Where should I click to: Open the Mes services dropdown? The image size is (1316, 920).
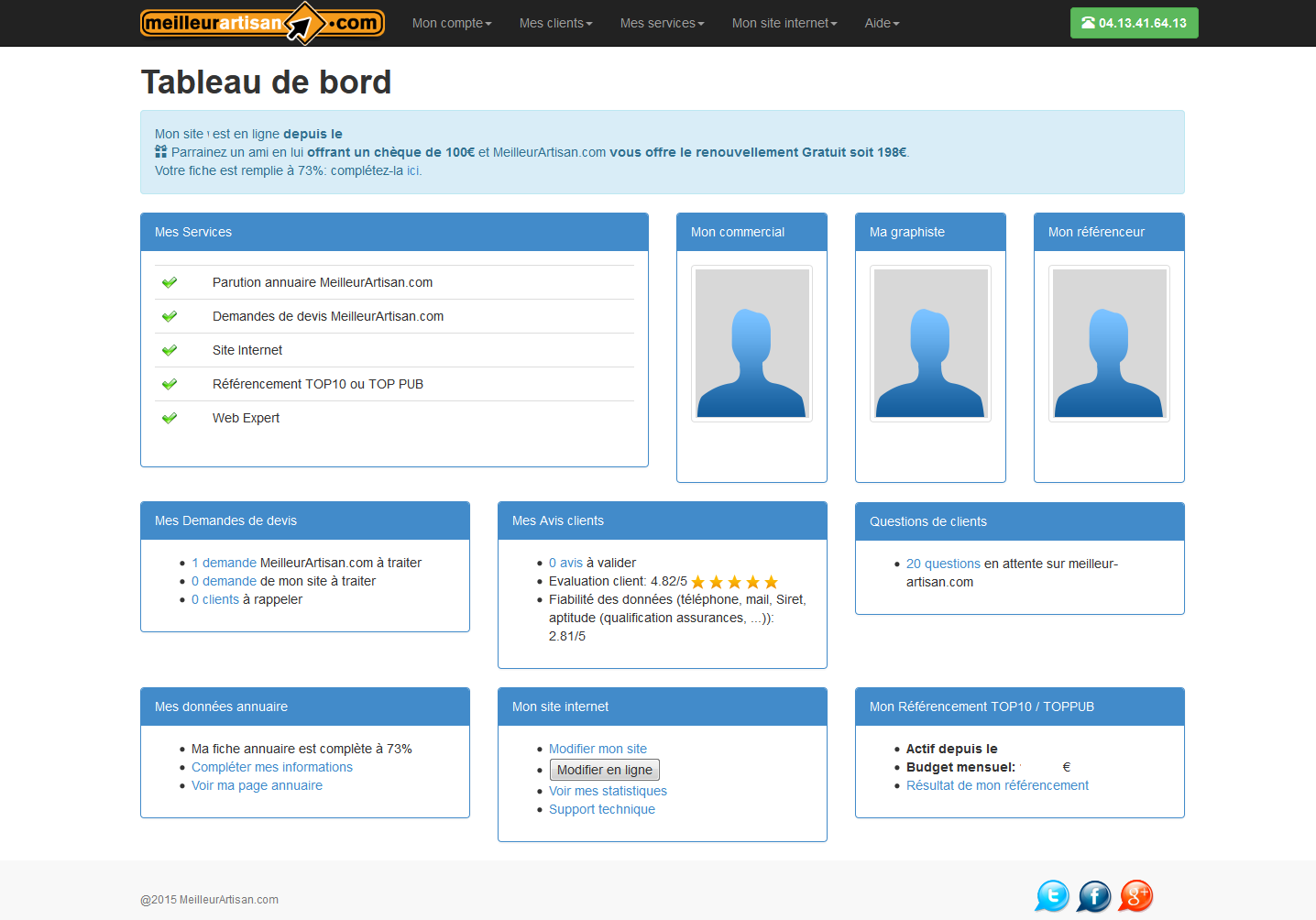pos(663,23)
